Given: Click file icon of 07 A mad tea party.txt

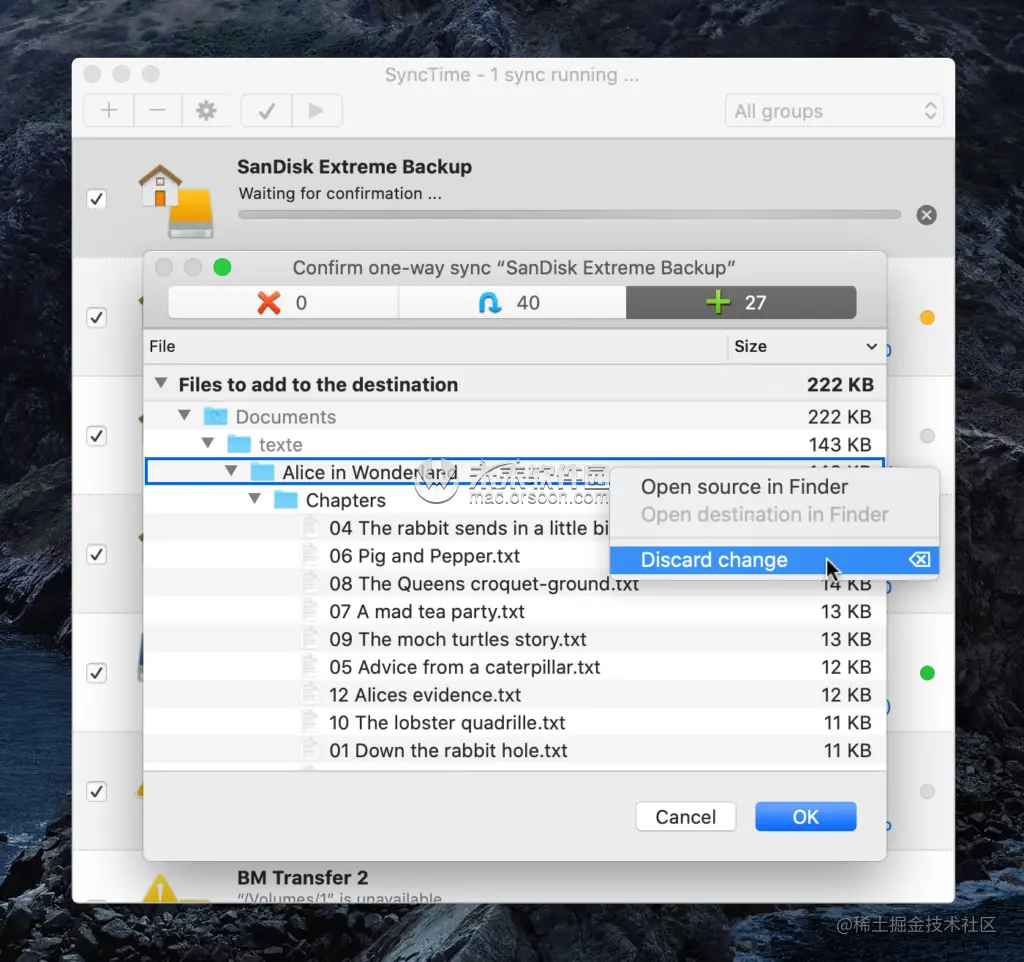Looking at the screenshot, I should 310,611.
